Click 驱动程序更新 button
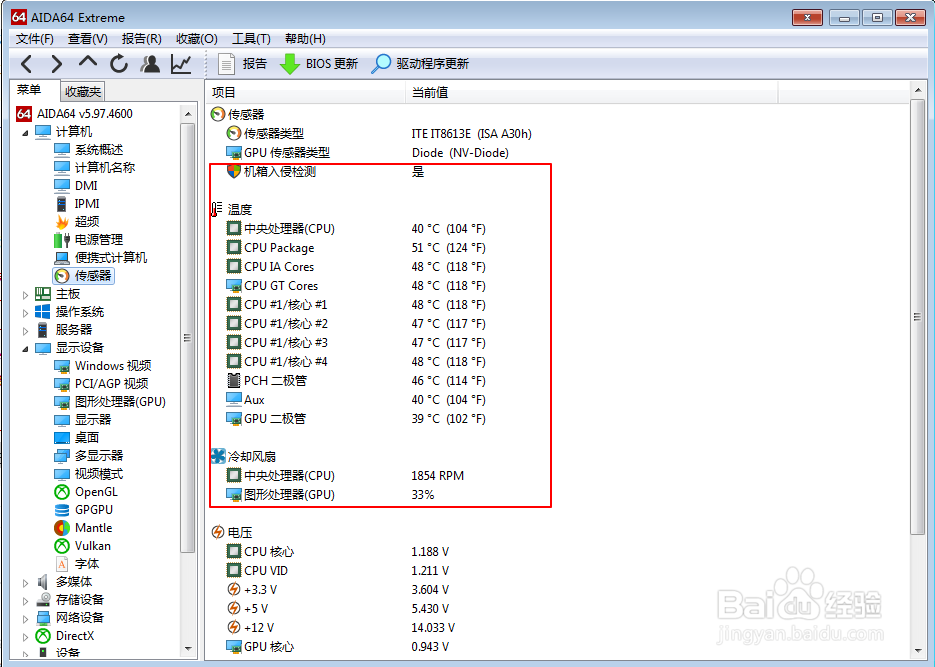 tap(420, 63)
